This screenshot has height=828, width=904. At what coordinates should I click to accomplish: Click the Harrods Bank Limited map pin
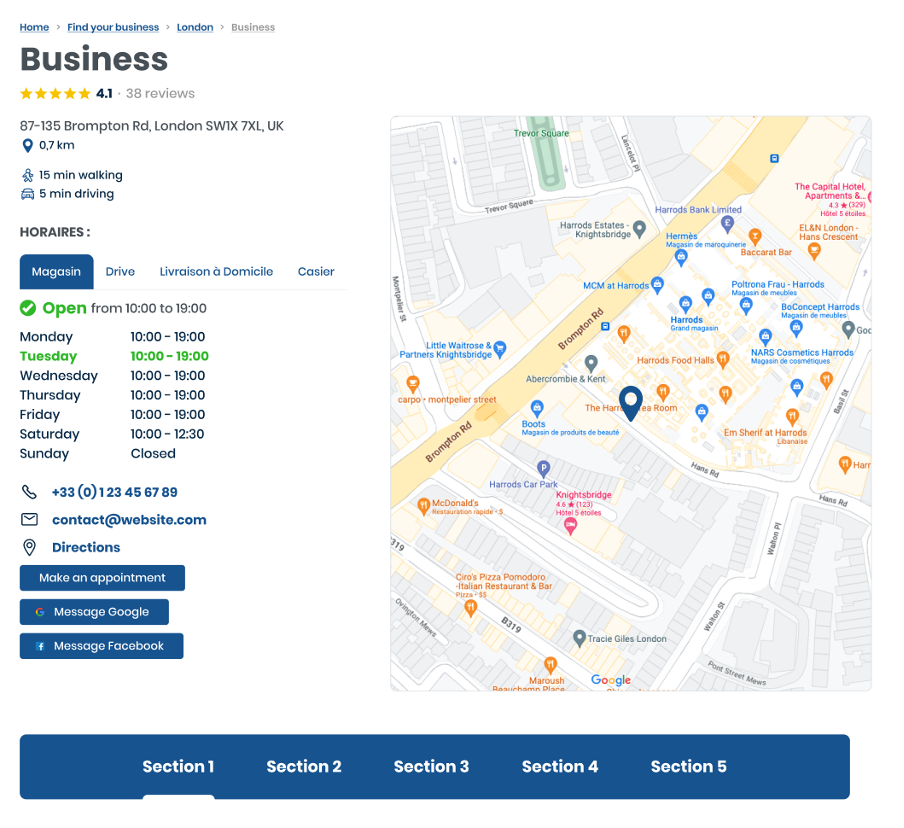click(728, 224)
